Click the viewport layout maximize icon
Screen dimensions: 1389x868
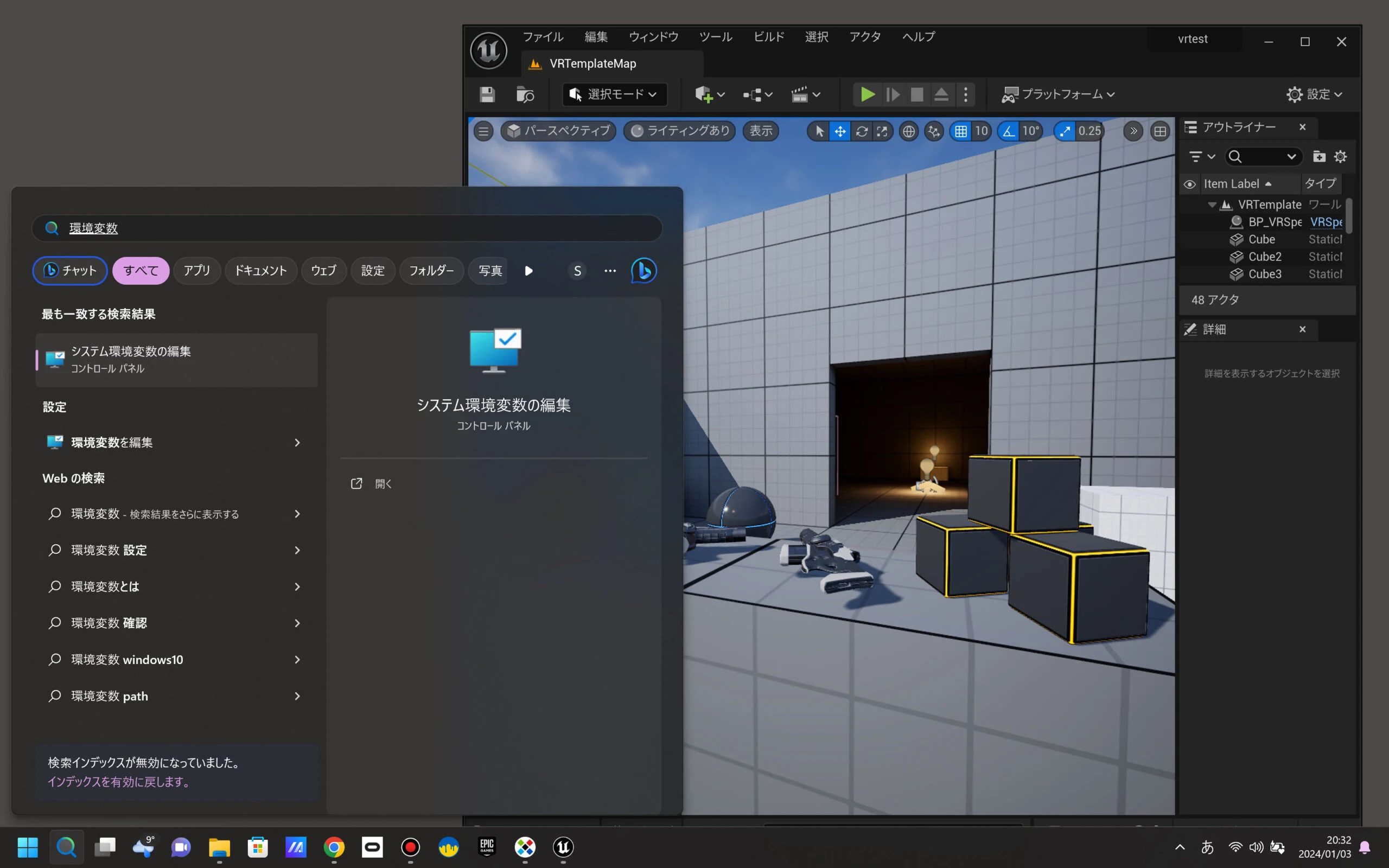(1160, 131)
